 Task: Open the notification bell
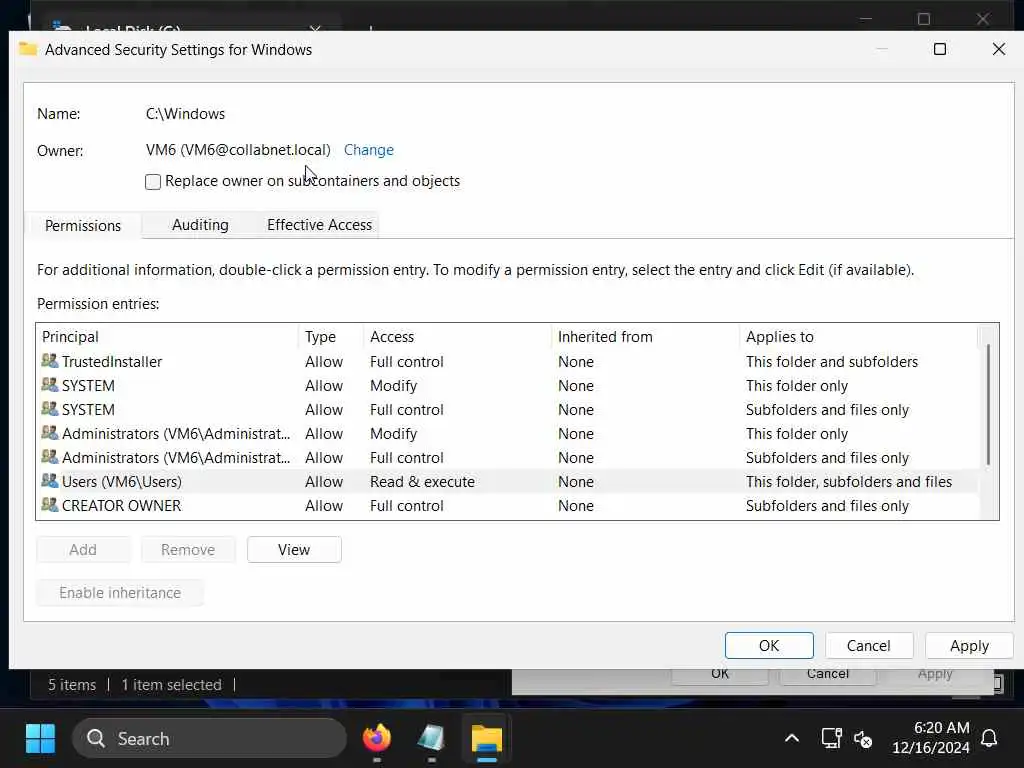[x=989, y=739]
